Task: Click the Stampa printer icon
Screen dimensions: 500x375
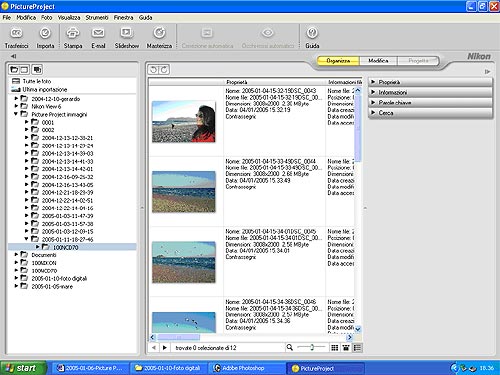Action: point(73,33)
